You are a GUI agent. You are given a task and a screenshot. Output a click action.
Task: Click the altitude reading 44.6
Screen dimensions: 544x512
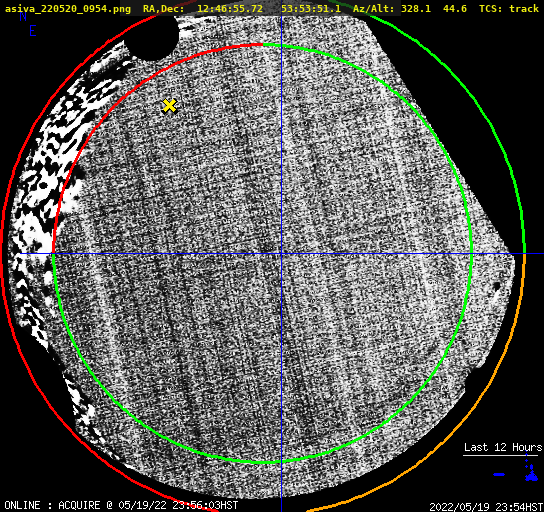click(455, 8)
